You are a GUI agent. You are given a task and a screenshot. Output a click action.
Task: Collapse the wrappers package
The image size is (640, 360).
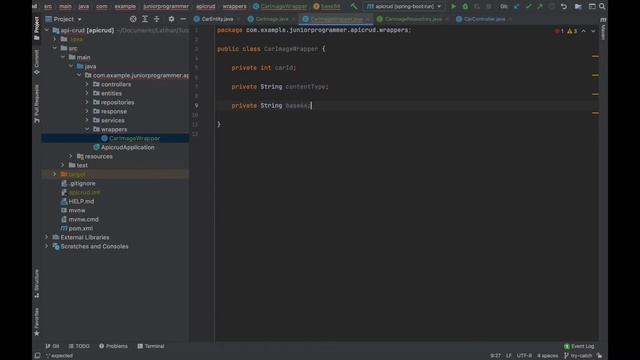[87, 129]
